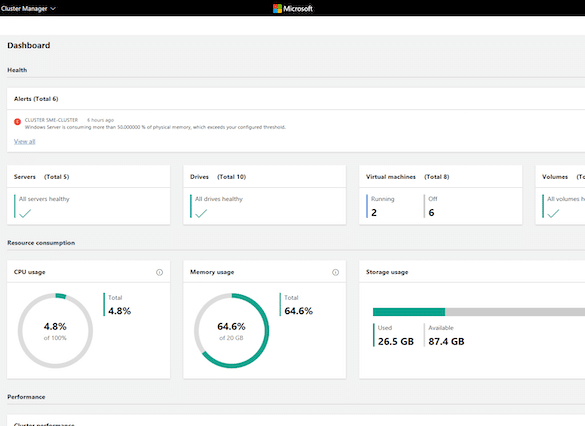Click the Performance section heading

pos(26,397)
